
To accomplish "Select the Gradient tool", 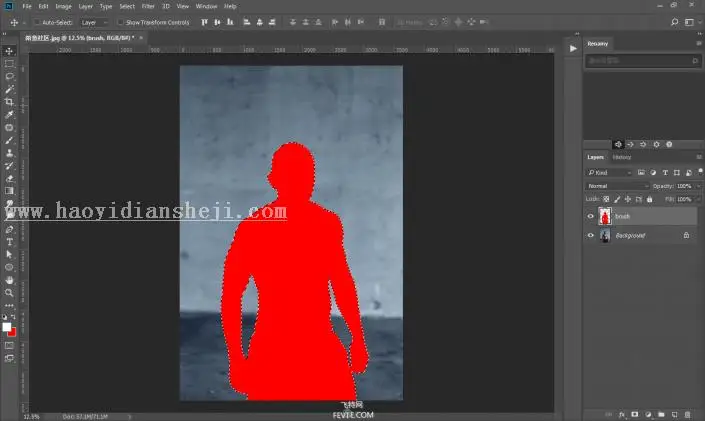I will [x=9, y=191].
